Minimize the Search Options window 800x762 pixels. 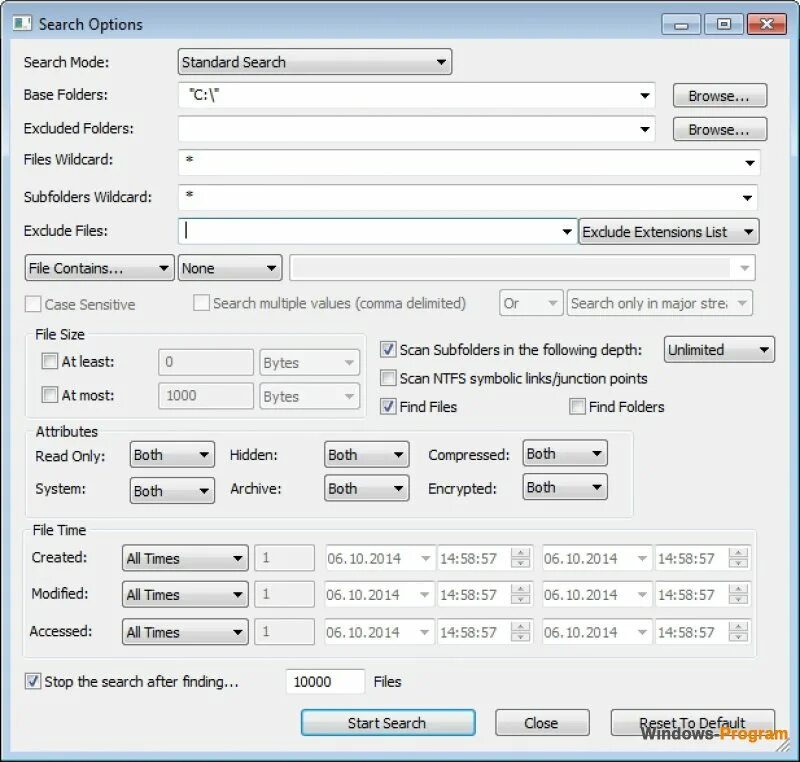pos(682,24)
